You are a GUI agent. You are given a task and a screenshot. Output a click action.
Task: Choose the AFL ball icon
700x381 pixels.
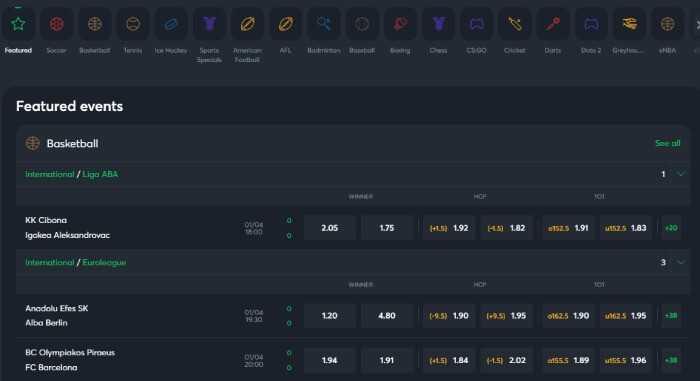286,24
